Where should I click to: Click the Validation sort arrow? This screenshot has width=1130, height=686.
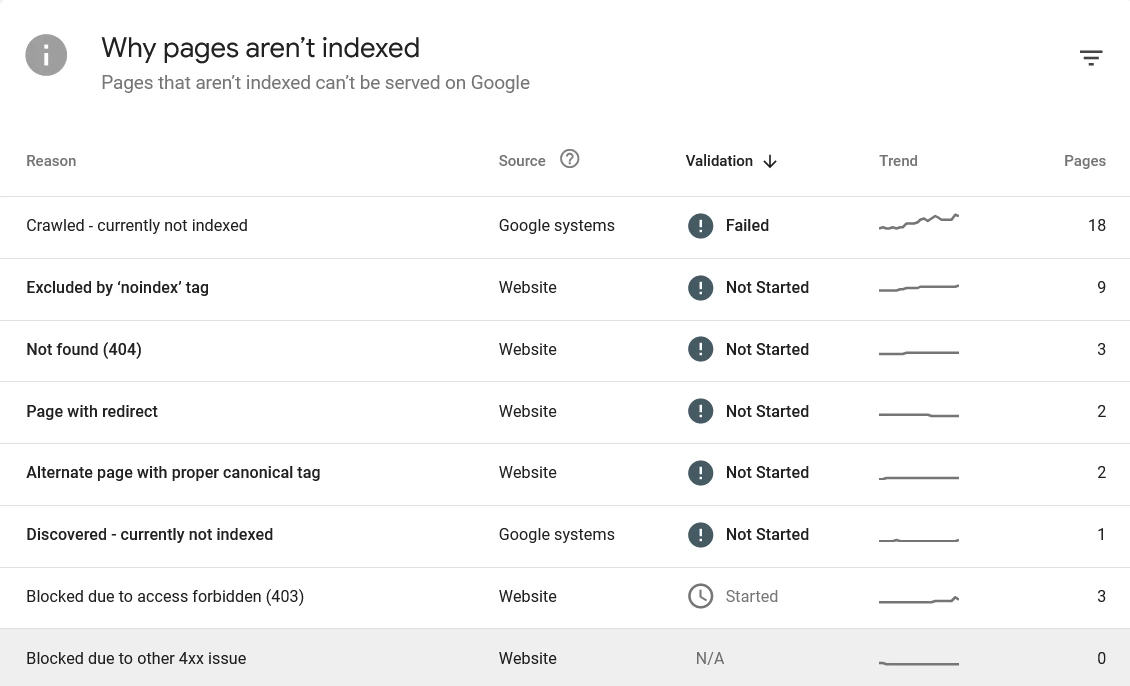click(770, 161)
